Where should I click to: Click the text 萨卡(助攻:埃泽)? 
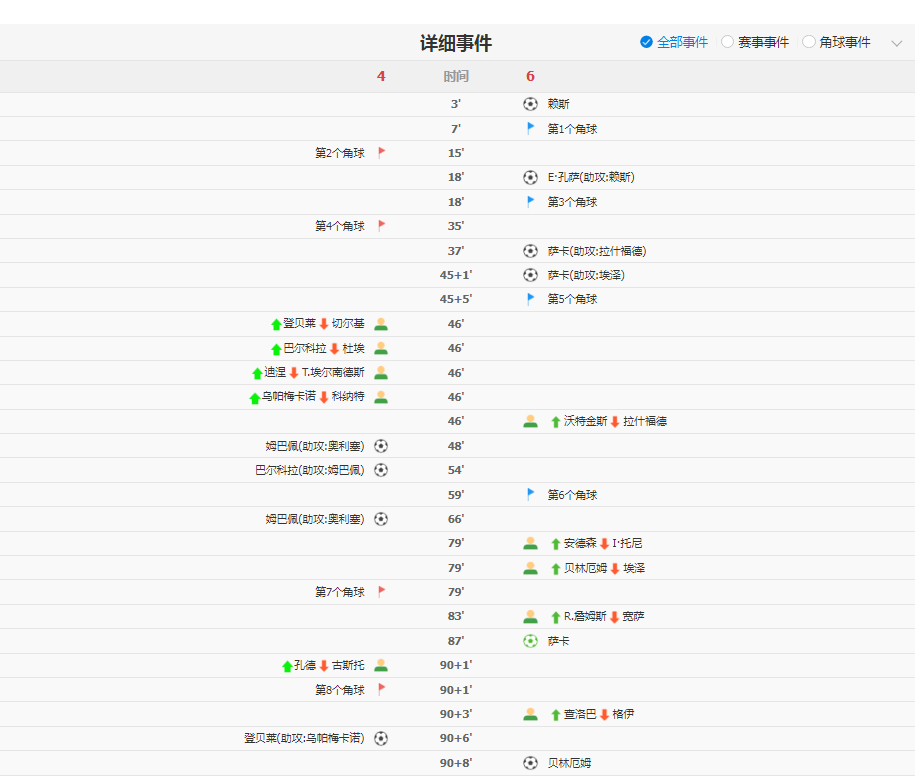click(586, 275)
